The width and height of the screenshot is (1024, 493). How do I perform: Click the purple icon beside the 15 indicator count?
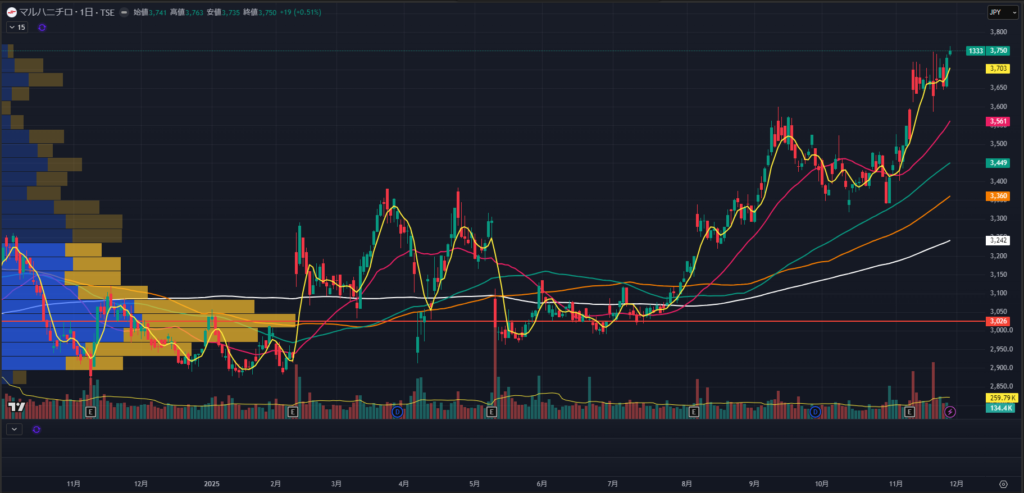42,28
